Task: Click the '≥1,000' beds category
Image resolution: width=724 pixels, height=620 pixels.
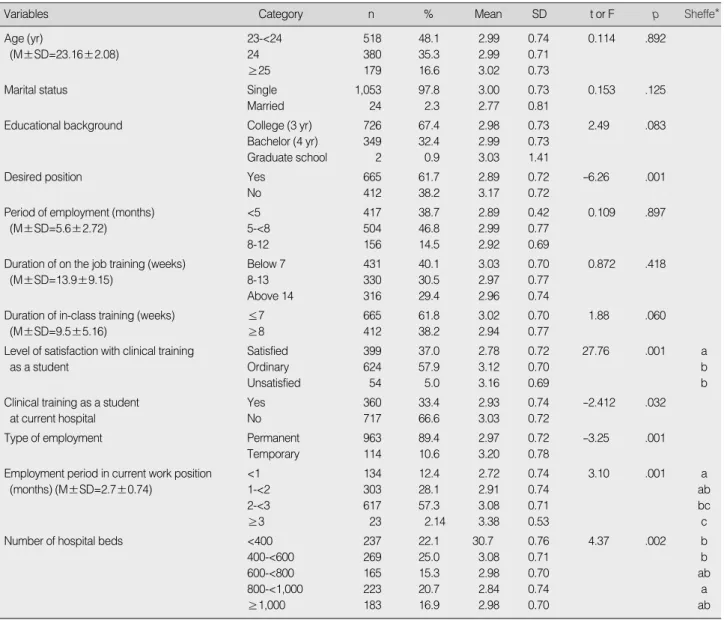Action: pyautogui.click(x=266, y=605)
